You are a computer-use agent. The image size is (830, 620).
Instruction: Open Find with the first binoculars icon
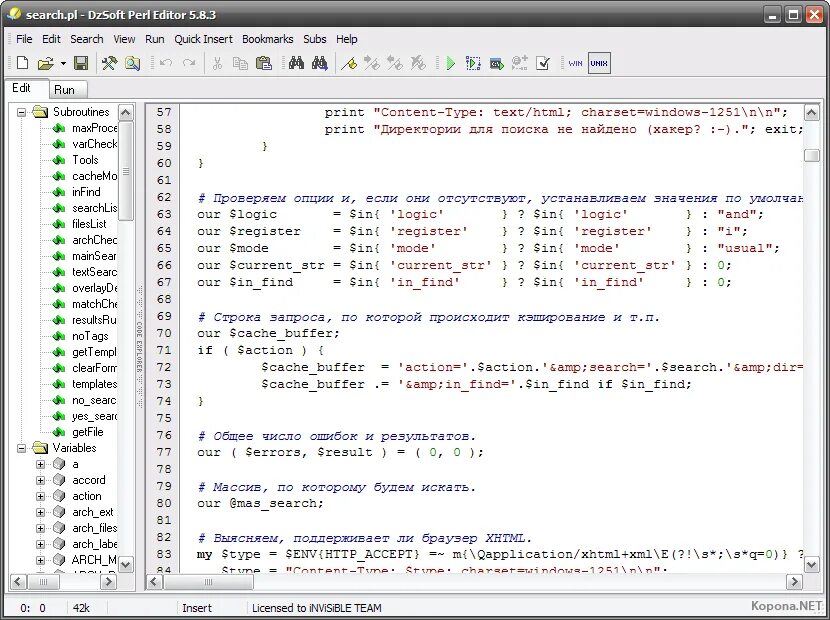pyautogui.click(x=296, y=64)
